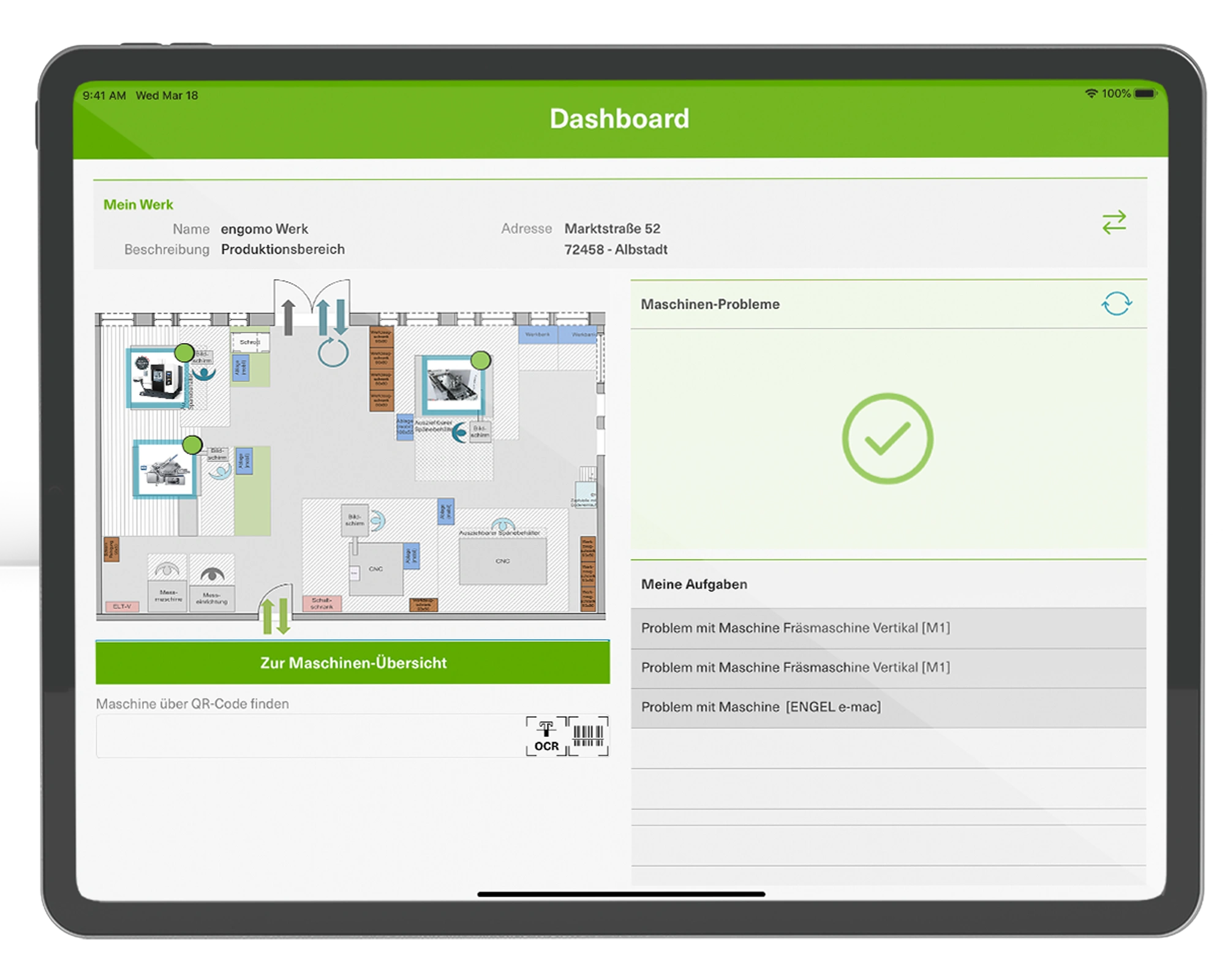This screenshot has height=980, width=1225.
Task: Open the Maschinen-Probleme section
Action: click(710, 304)
